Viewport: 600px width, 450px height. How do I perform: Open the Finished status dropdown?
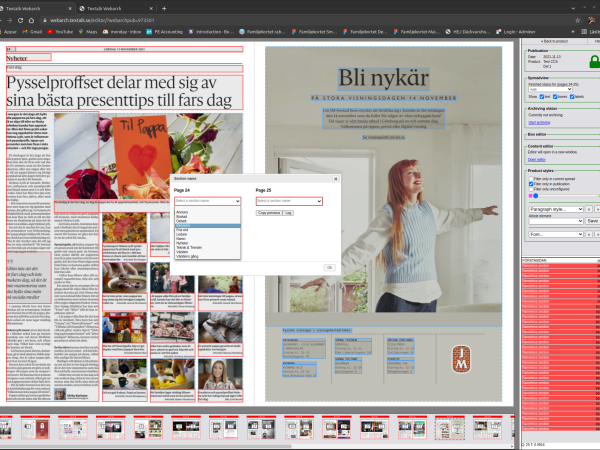click(x=550, y=89)
